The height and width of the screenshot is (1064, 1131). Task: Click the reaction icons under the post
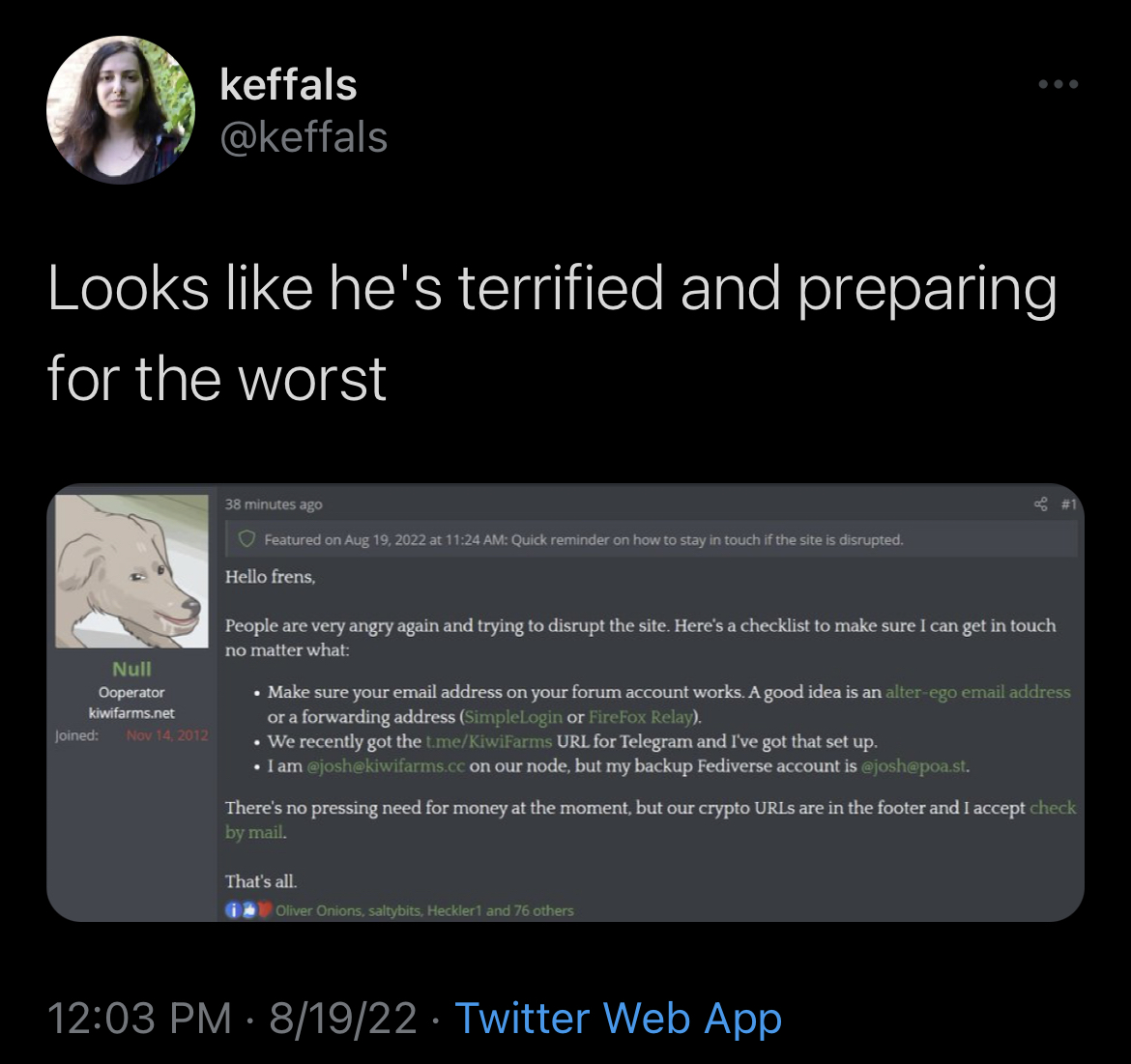[x=248, y=909]
